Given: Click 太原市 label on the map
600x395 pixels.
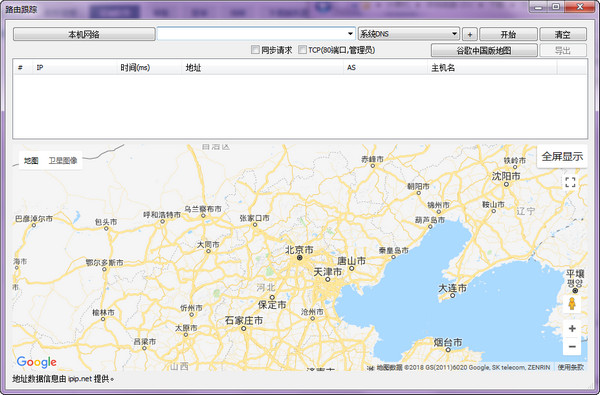Looking at the screenshot, I should [x=186, y=328].
